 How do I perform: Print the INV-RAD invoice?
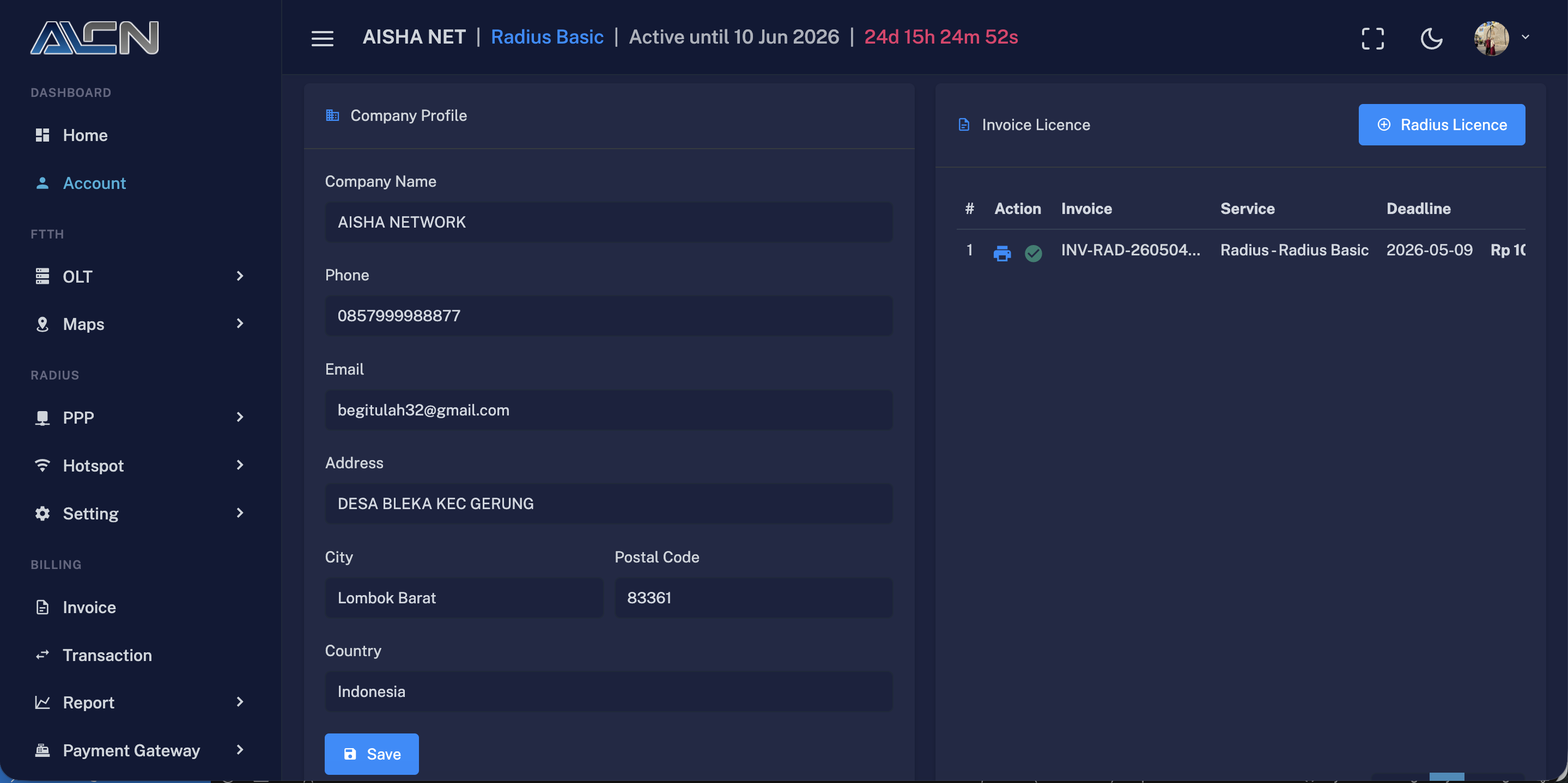coord(1001,253)
